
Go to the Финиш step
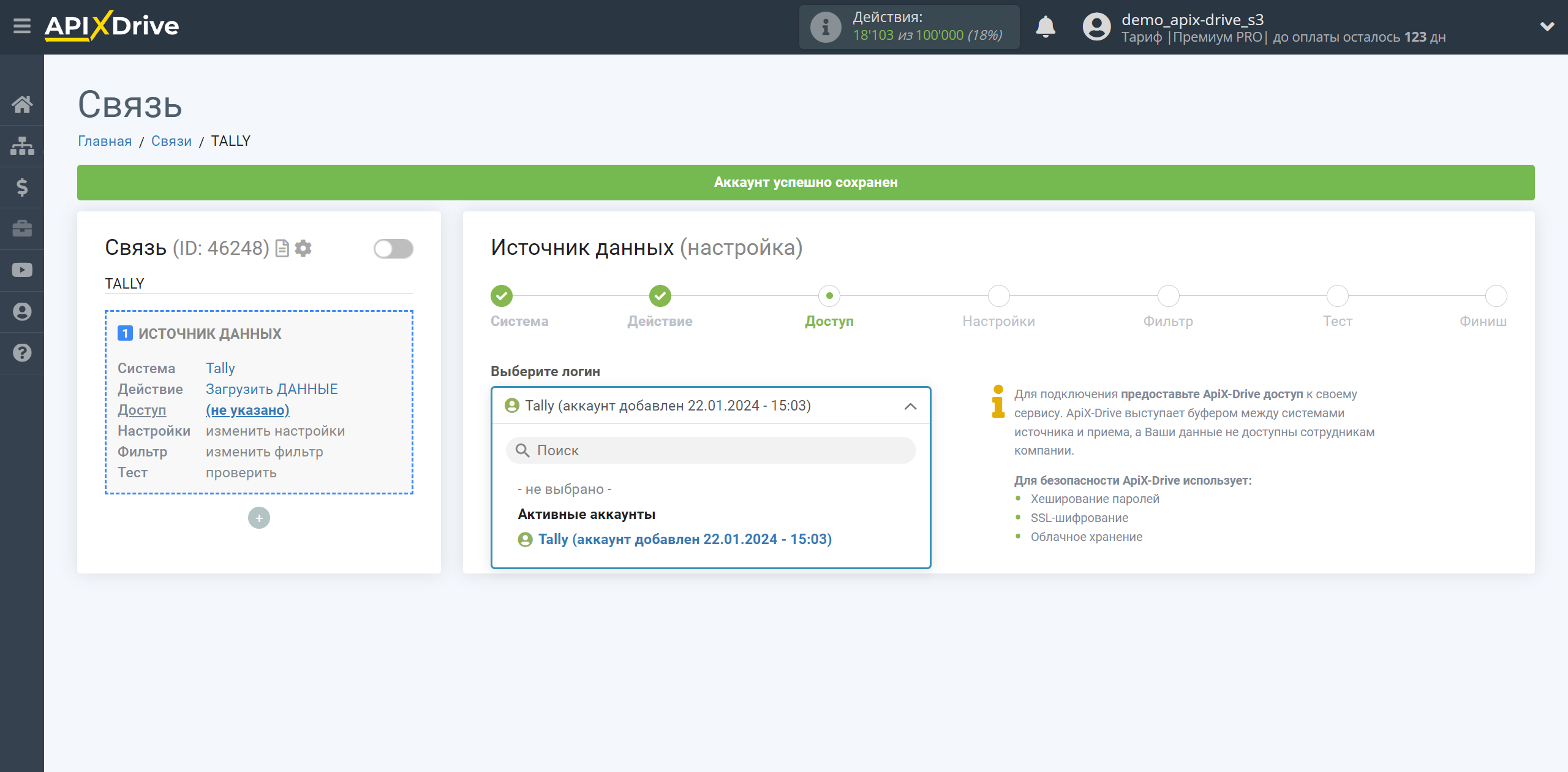click(x=1496, y=297)
